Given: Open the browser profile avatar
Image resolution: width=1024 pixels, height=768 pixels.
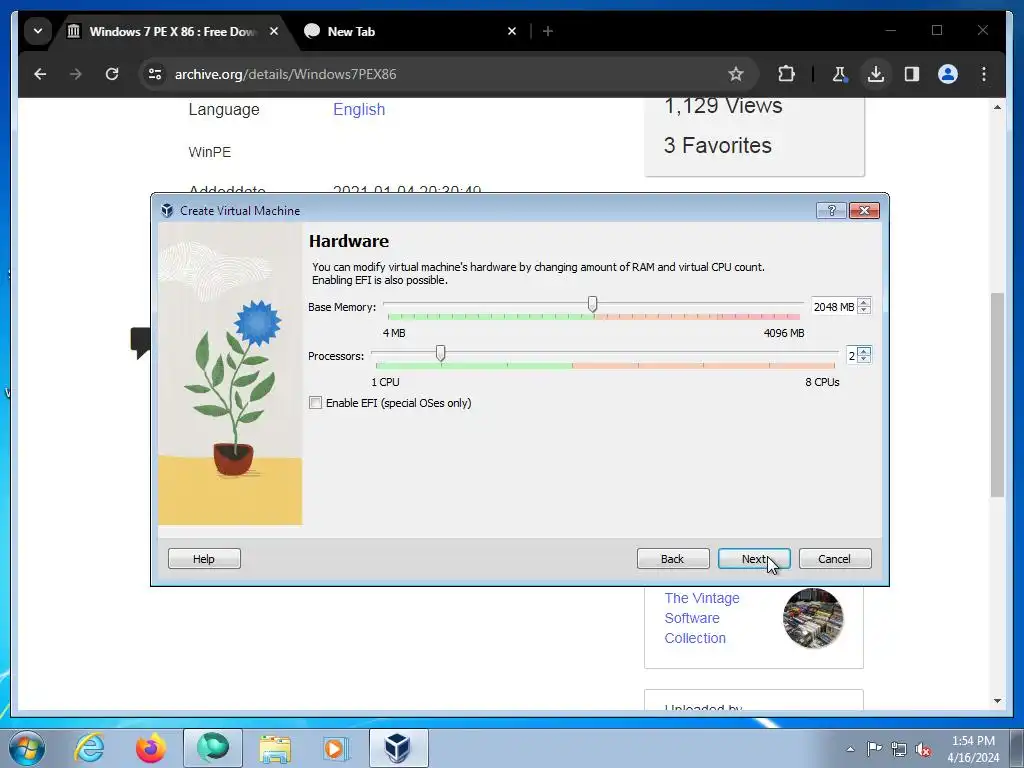Looking at the screenshot, I should click(948, 74).
